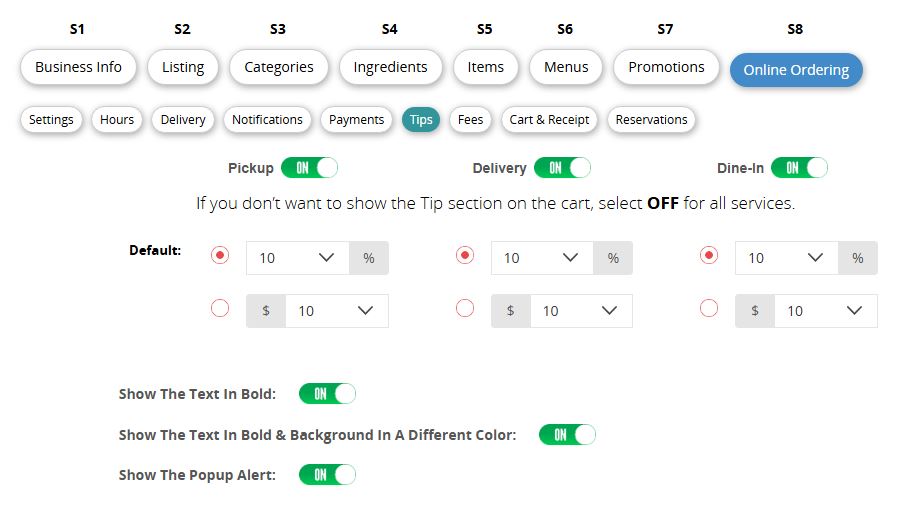Open the Cart & Receipt sub-tab
The width and height of the screenshot is (904, 512).
point(549,120)
